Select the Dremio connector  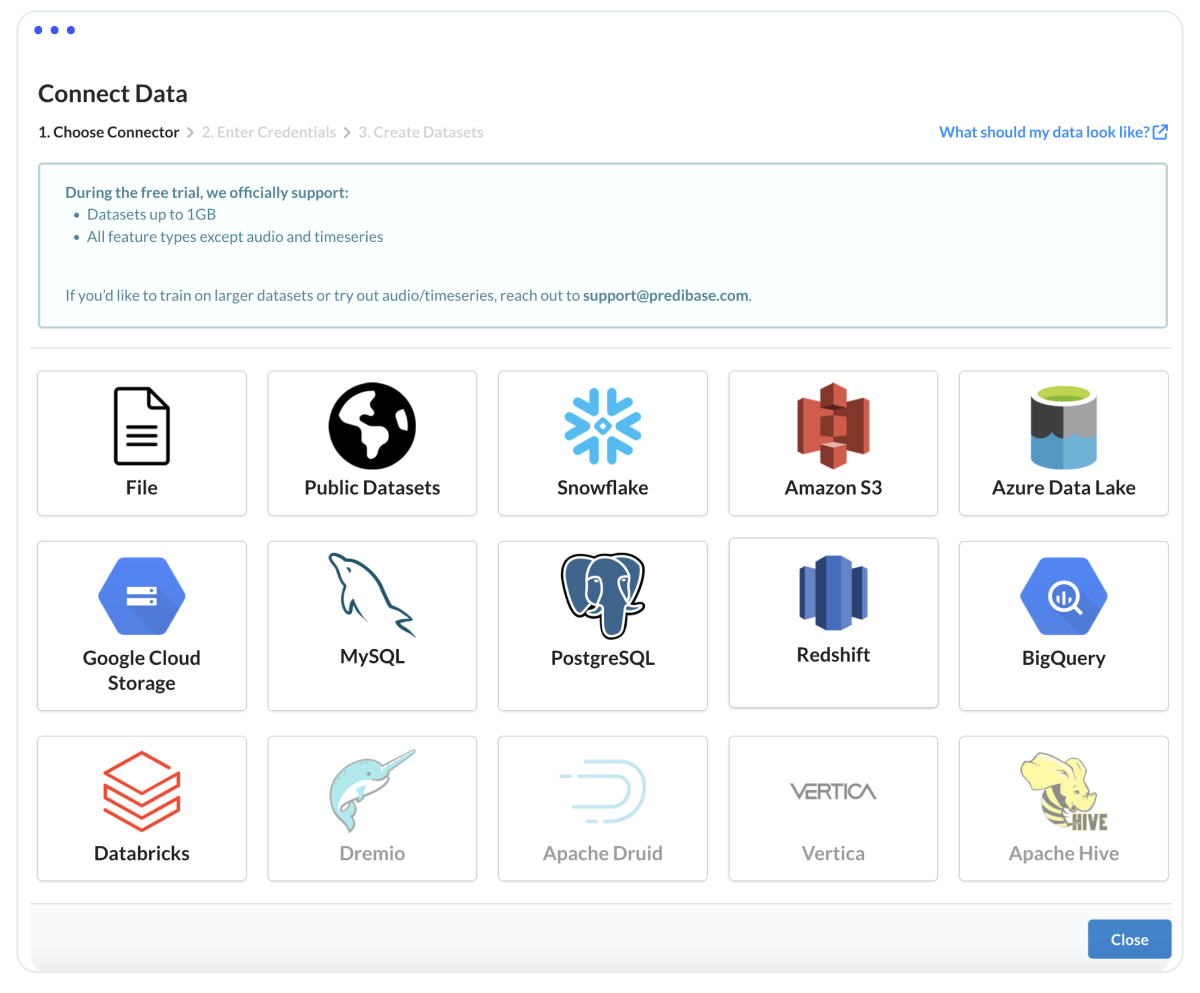tap(371, 808)
